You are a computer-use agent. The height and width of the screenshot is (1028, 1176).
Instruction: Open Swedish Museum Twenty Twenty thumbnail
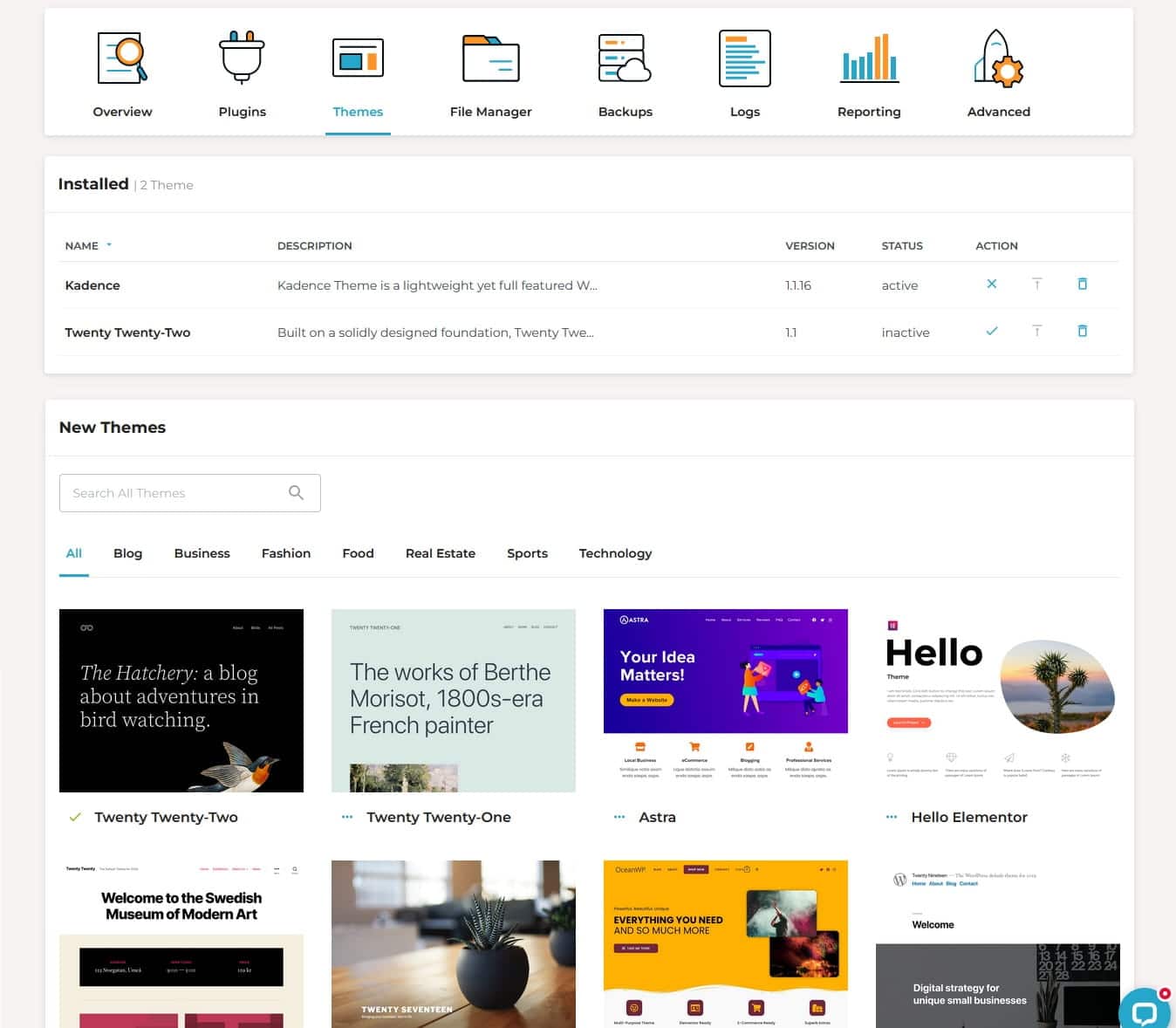point(181,944)
